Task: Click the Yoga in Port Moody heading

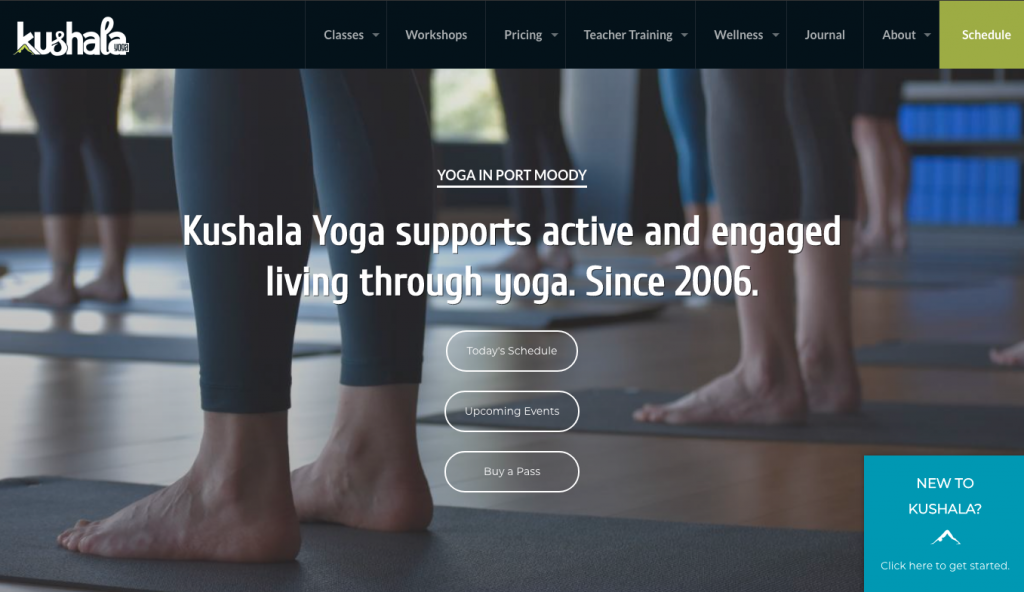Action: 512,175
